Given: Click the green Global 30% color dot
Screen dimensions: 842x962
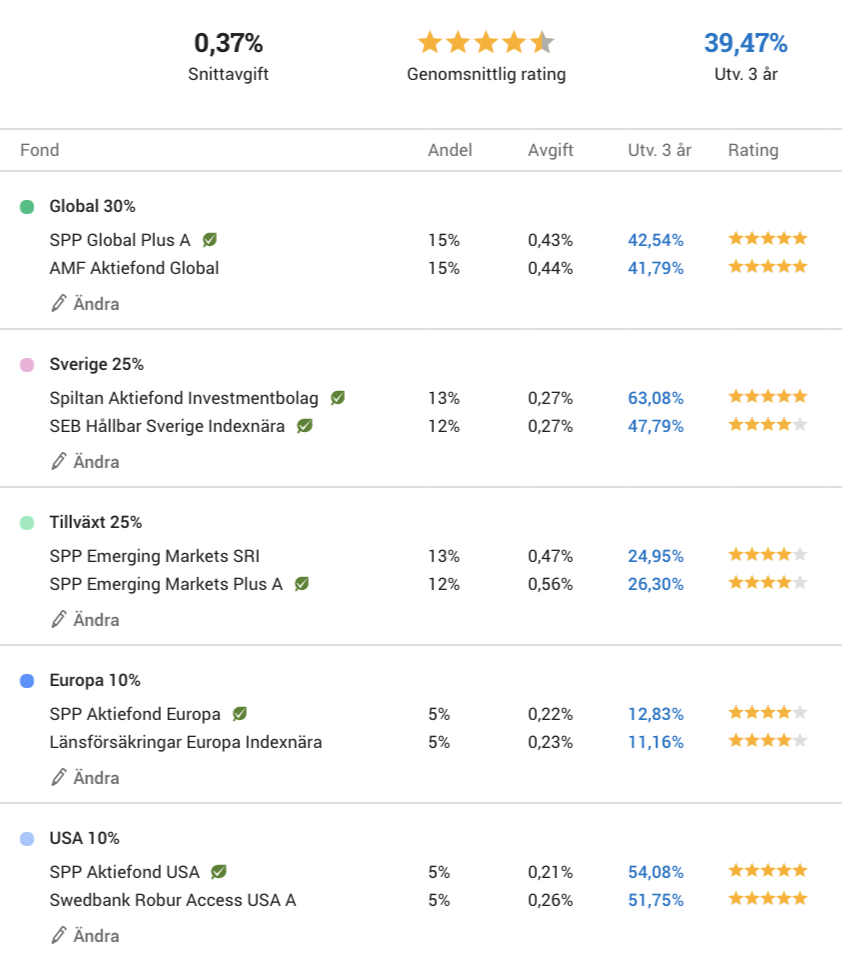Looking at the screenshot, I should pyautogui.click(x=27, y=207).
